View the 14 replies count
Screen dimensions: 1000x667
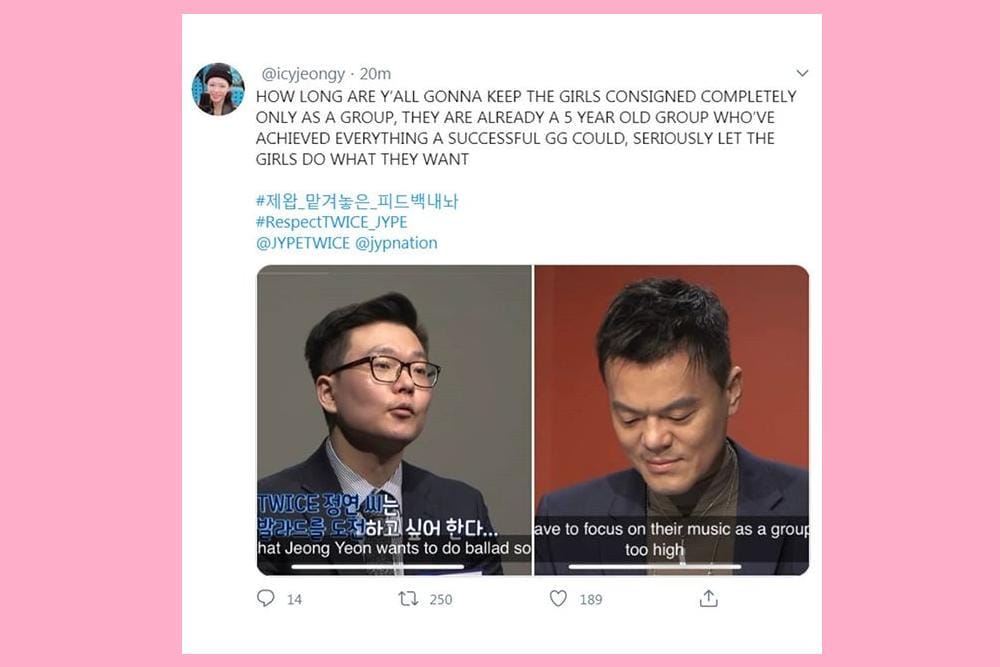coord(294,599)
